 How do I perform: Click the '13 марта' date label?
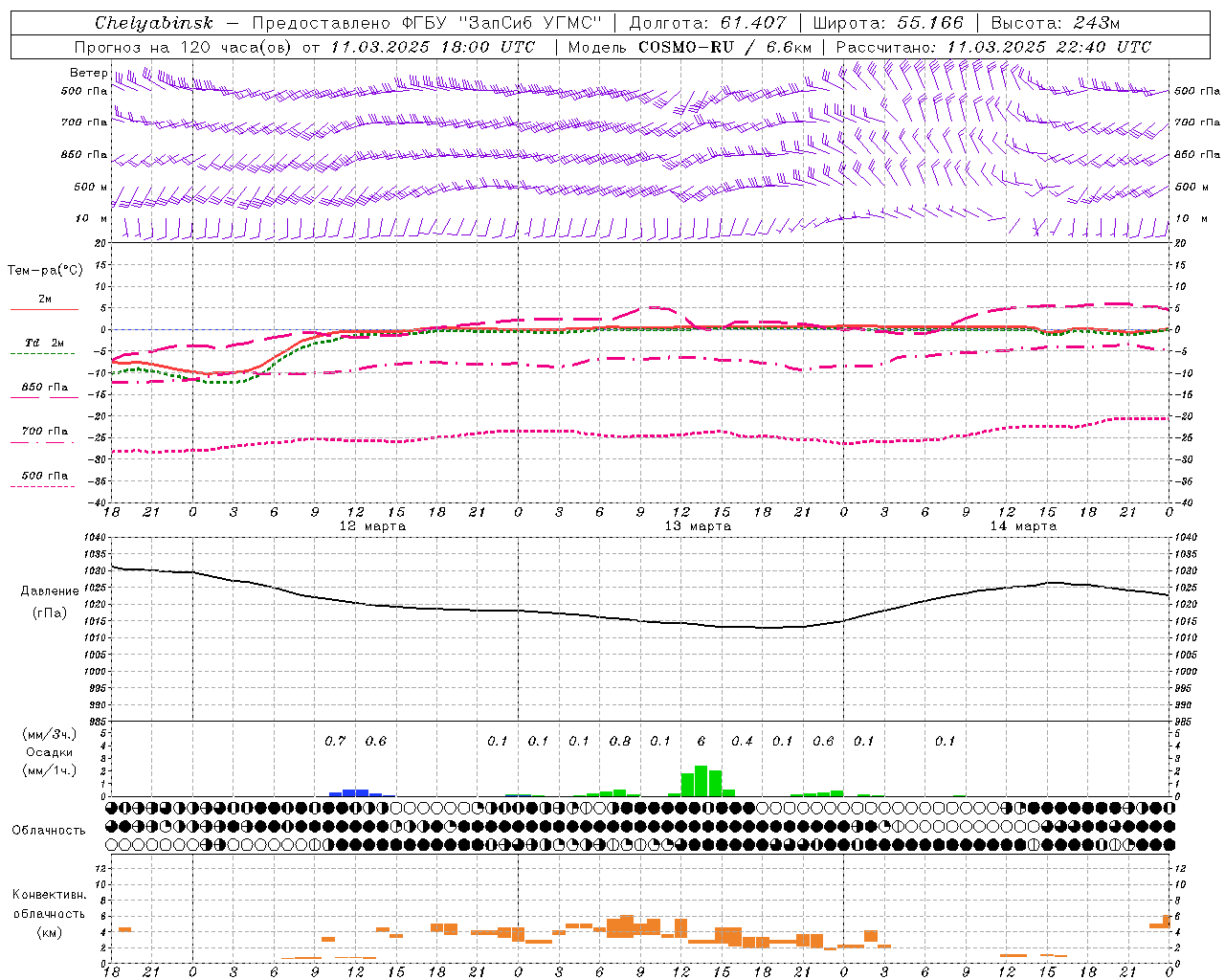(x=698, y=526)
